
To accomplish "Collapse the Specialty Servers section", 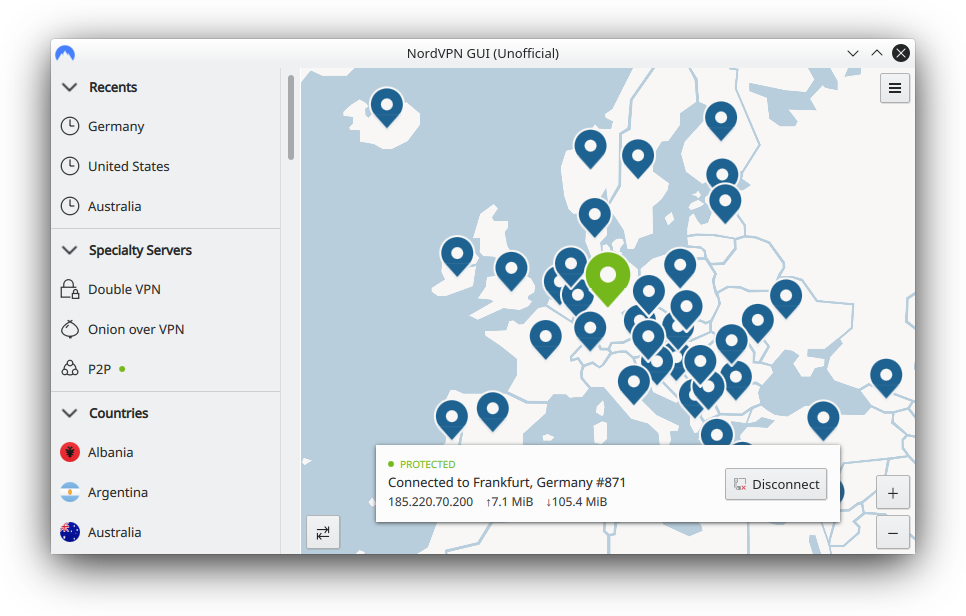I will click(69, 250).
